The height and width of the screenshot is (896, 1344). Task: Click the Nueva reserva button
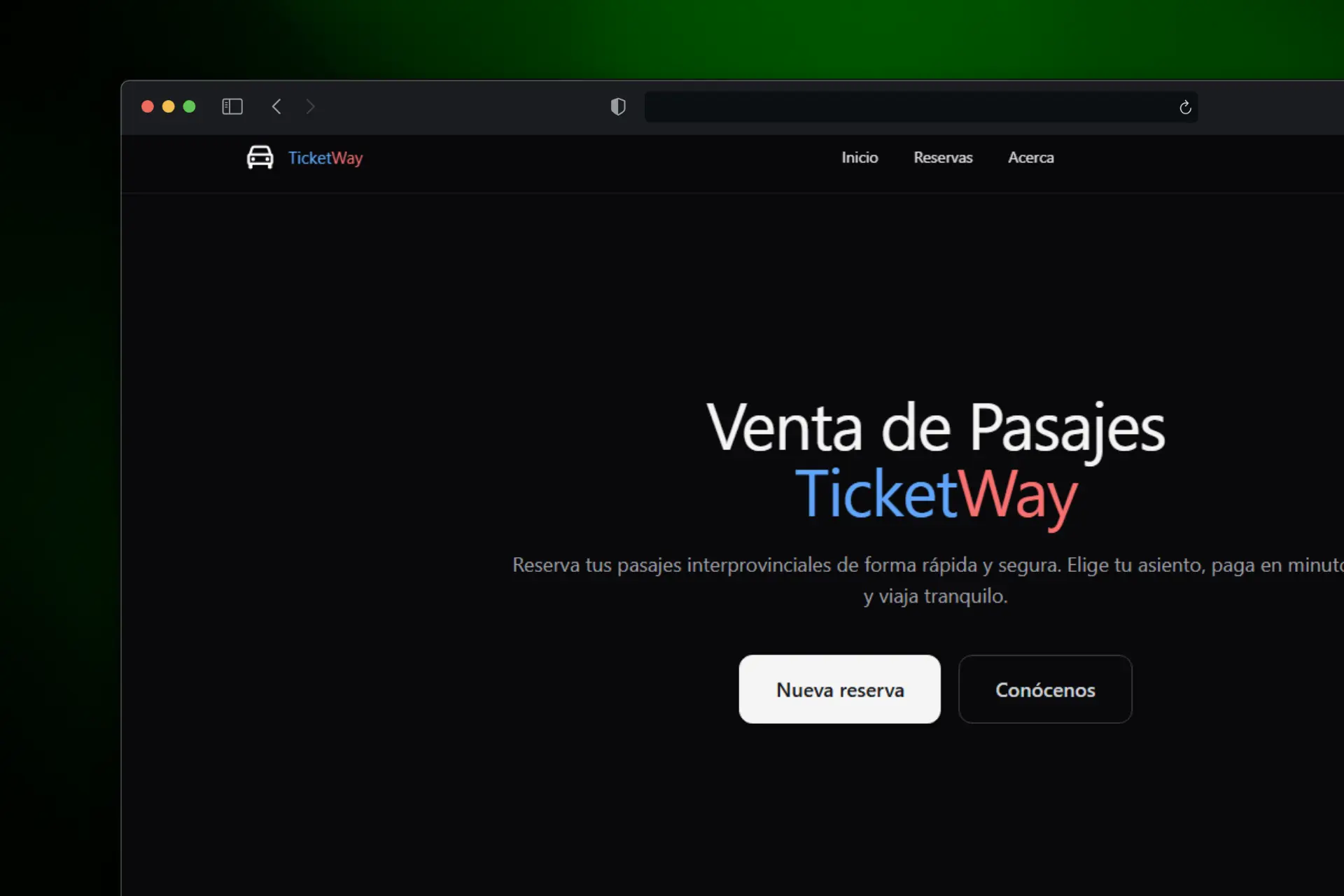(x=839, y=689)
